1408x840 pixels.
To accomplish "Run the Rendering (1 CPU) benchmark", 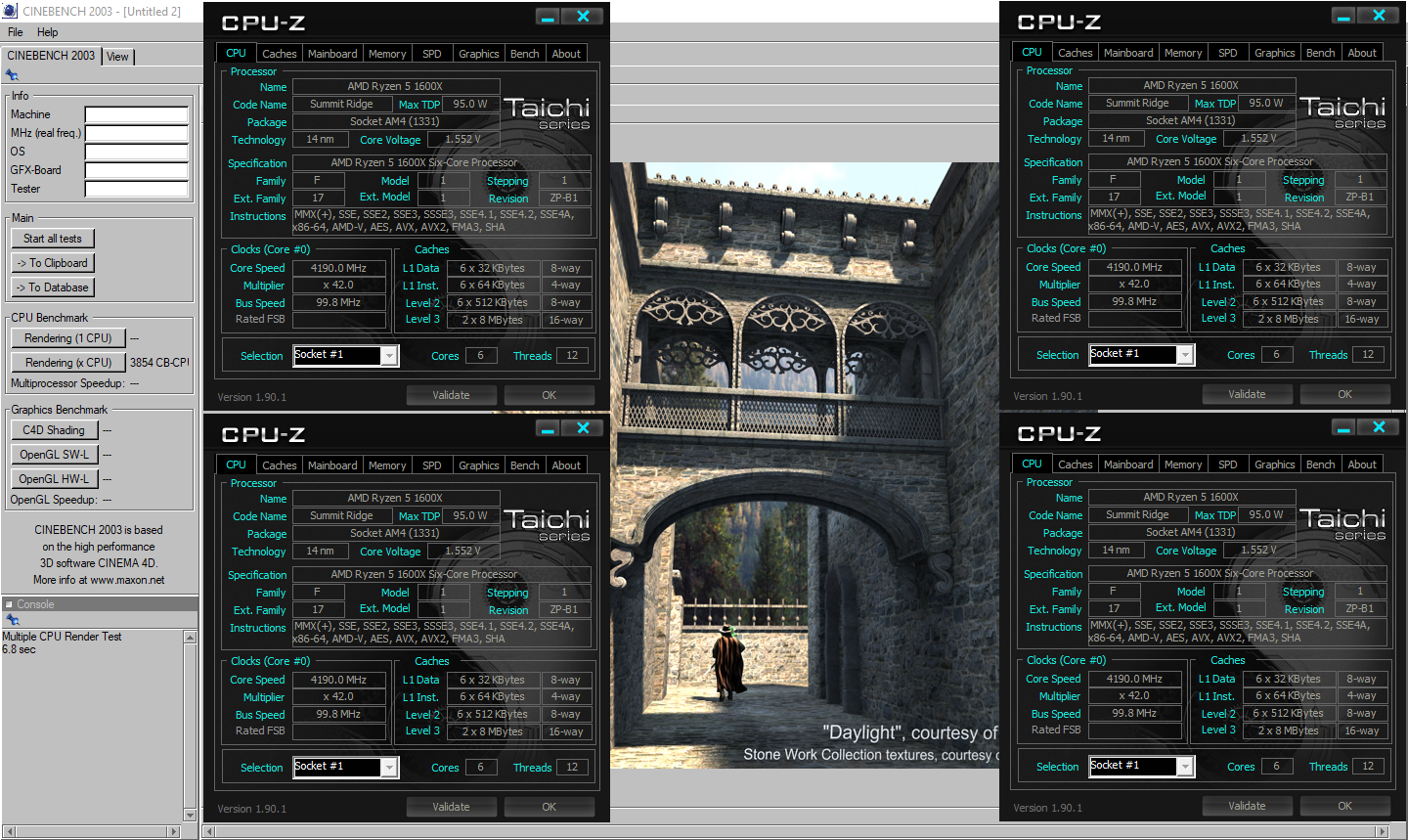I will pyautogui.click(x=68, y=338).
